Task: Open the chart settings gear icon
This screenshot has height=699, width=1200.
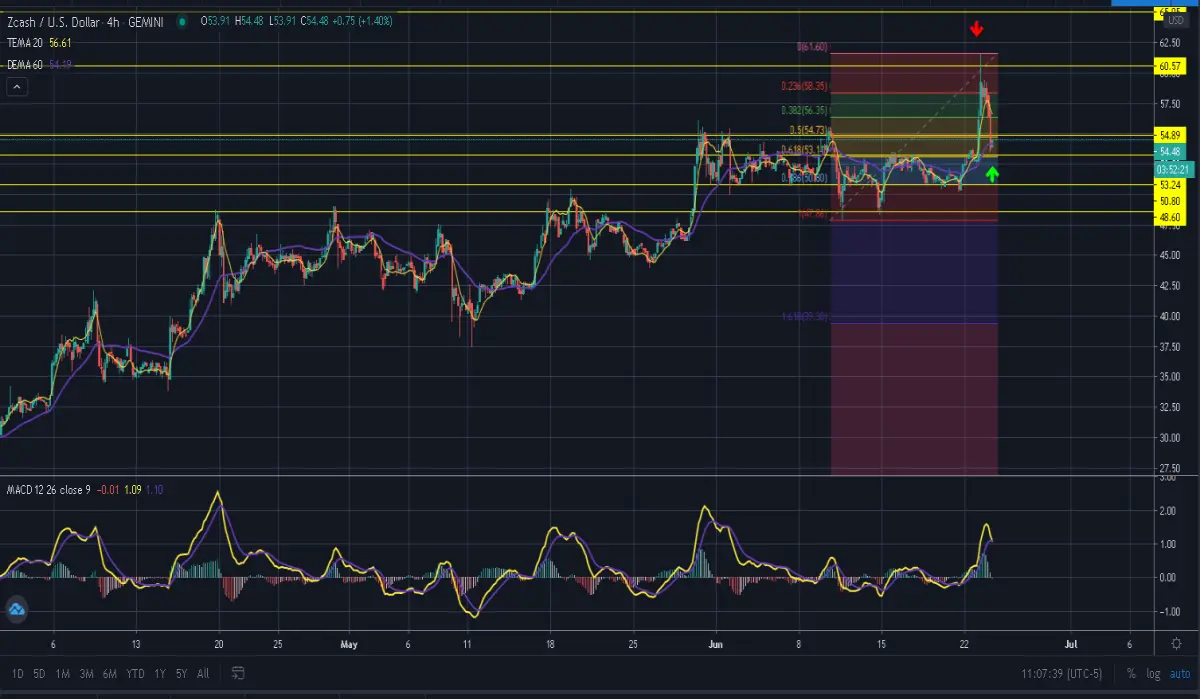Action: [1177, 644]
